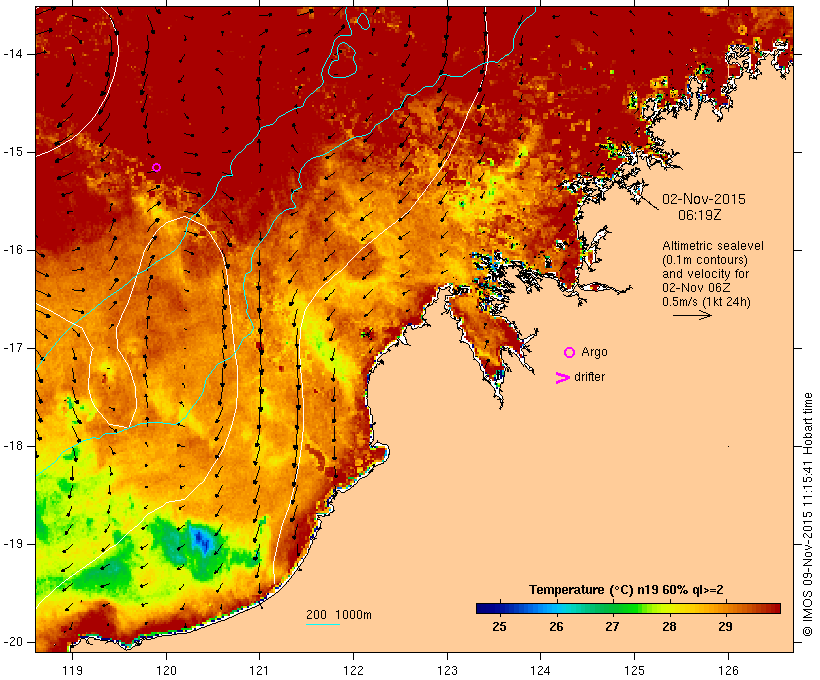820x680 pixels.
Task: Click the 'Temperature (°C) n19 60% ql>=2' title
Action: [627, 590]
